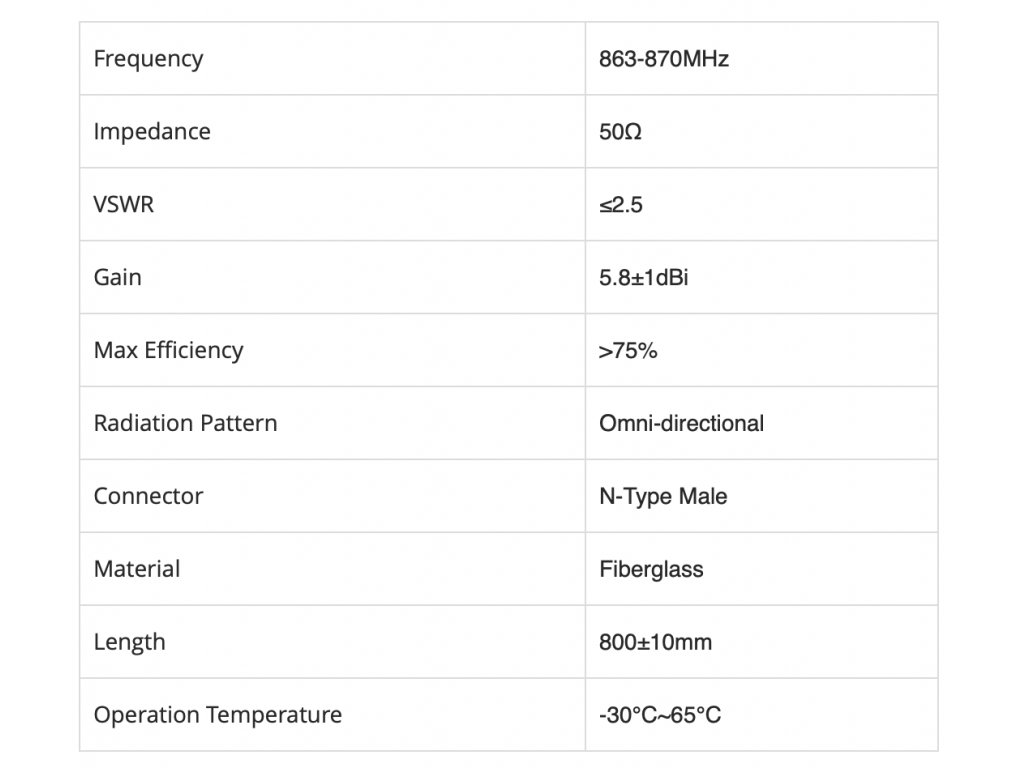Click the Max Efficiency label
The image size is (1024, 768).
click(x=168, y=351)
